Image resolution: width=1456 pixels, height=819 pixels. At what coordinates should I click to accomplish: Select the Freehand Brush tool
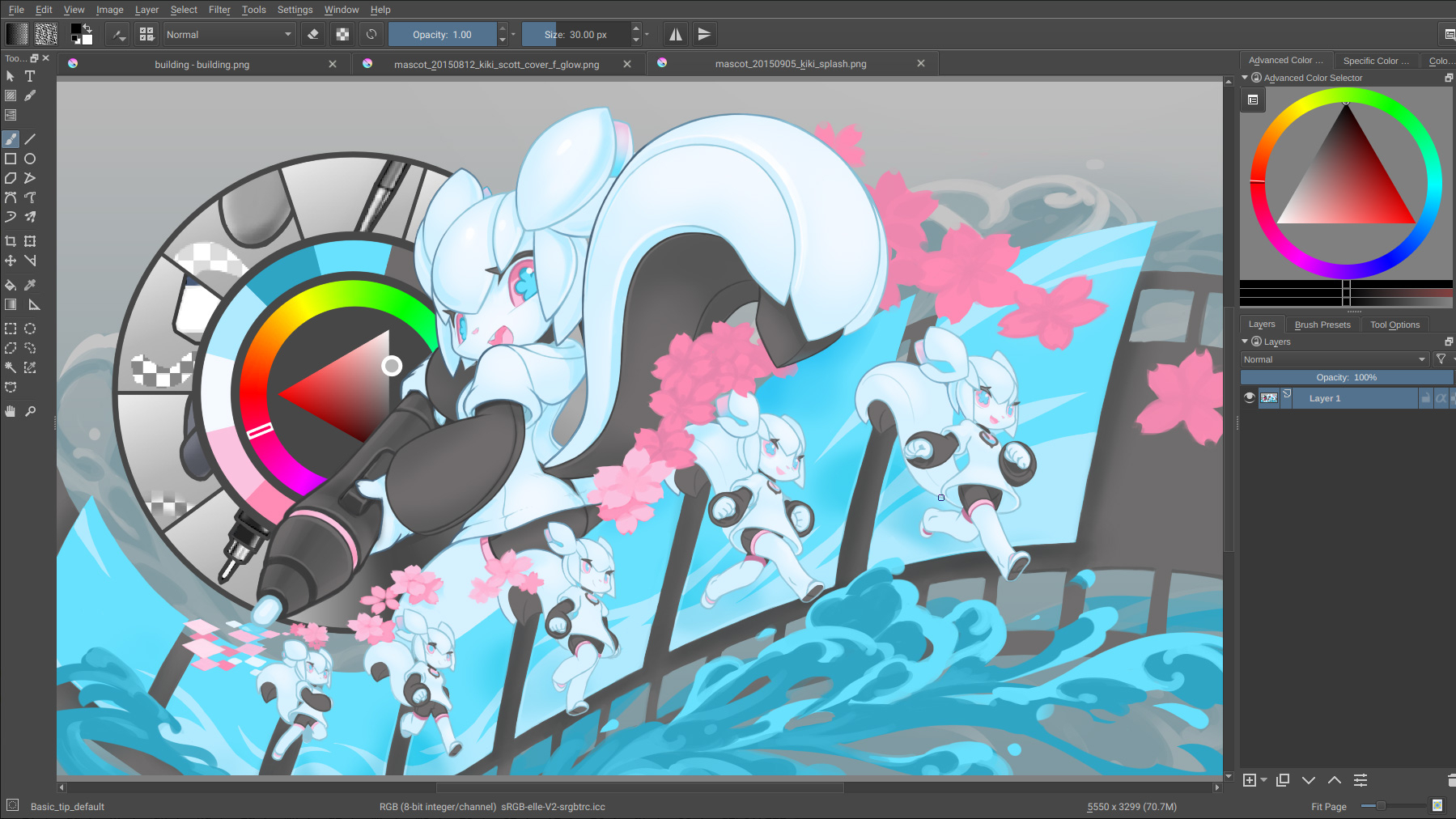[x=11, y=138]
